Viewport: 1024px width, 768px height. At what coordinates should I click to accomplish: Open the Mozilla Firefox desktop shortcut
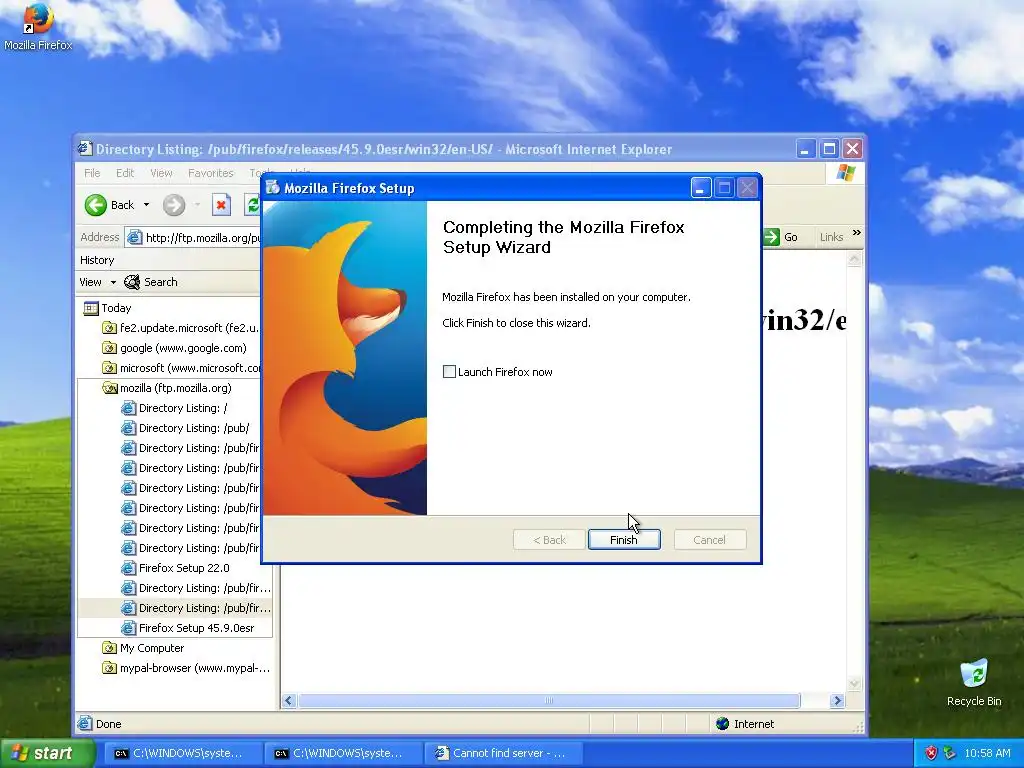(x=37, y=26)
